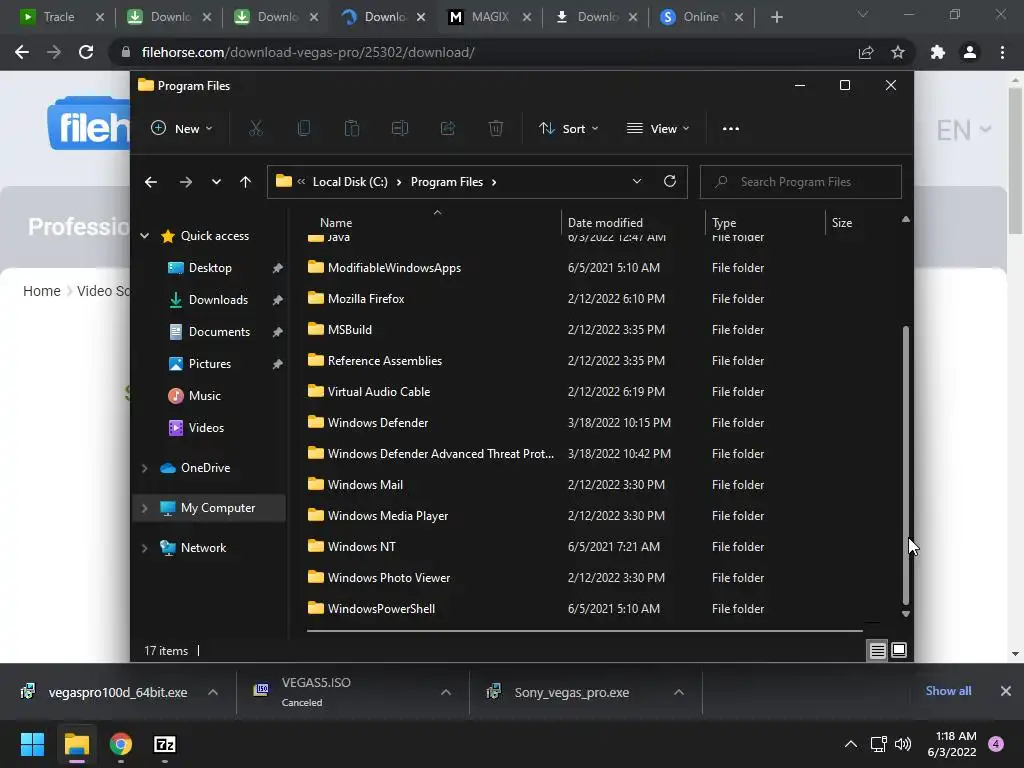The height and width of the screenshot is (768, 1024).
Task: Share this page icon in Chrome address bar
Action: point(866,52)
